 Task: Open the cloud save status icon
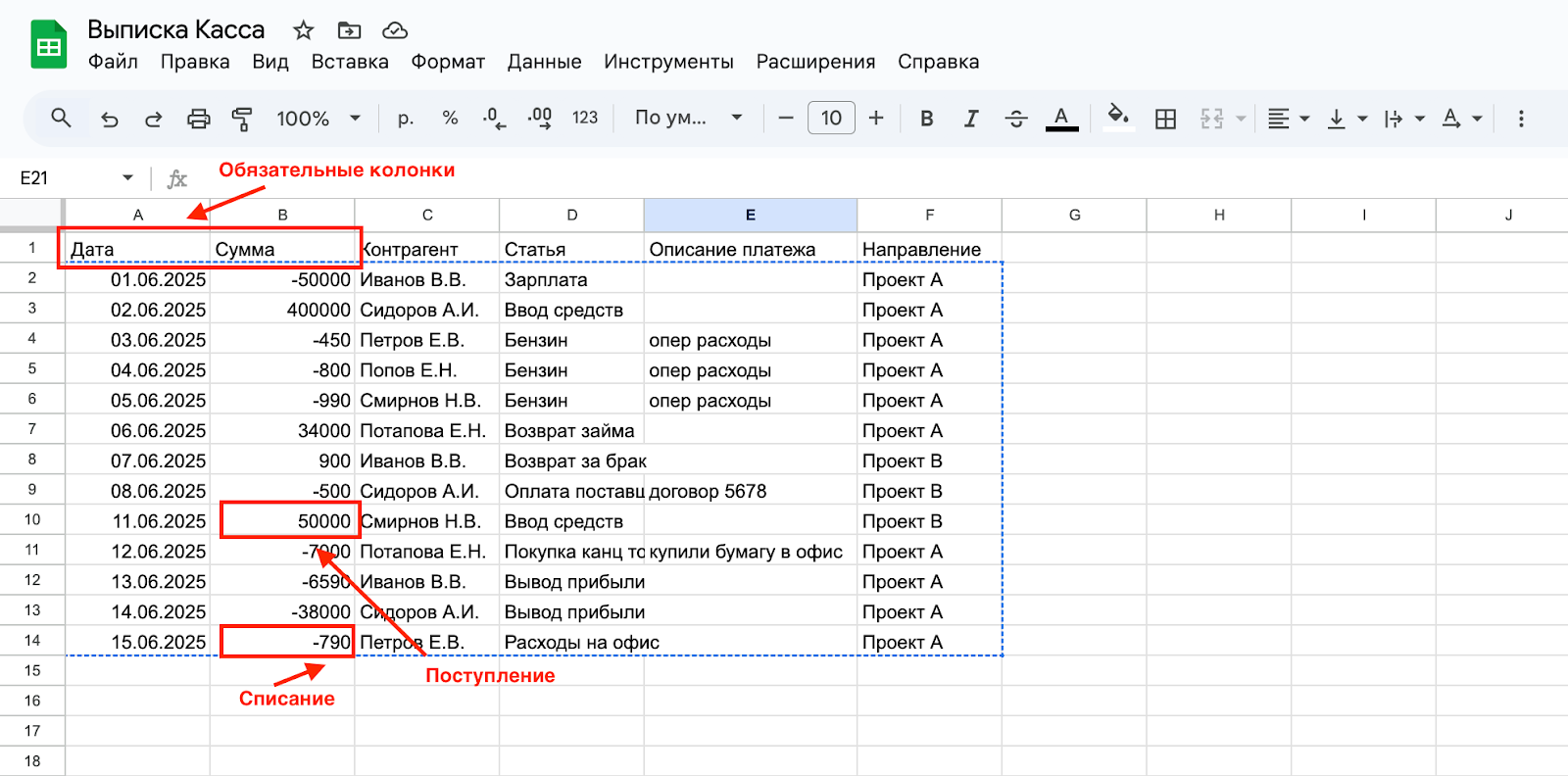(x=395, y=30)
